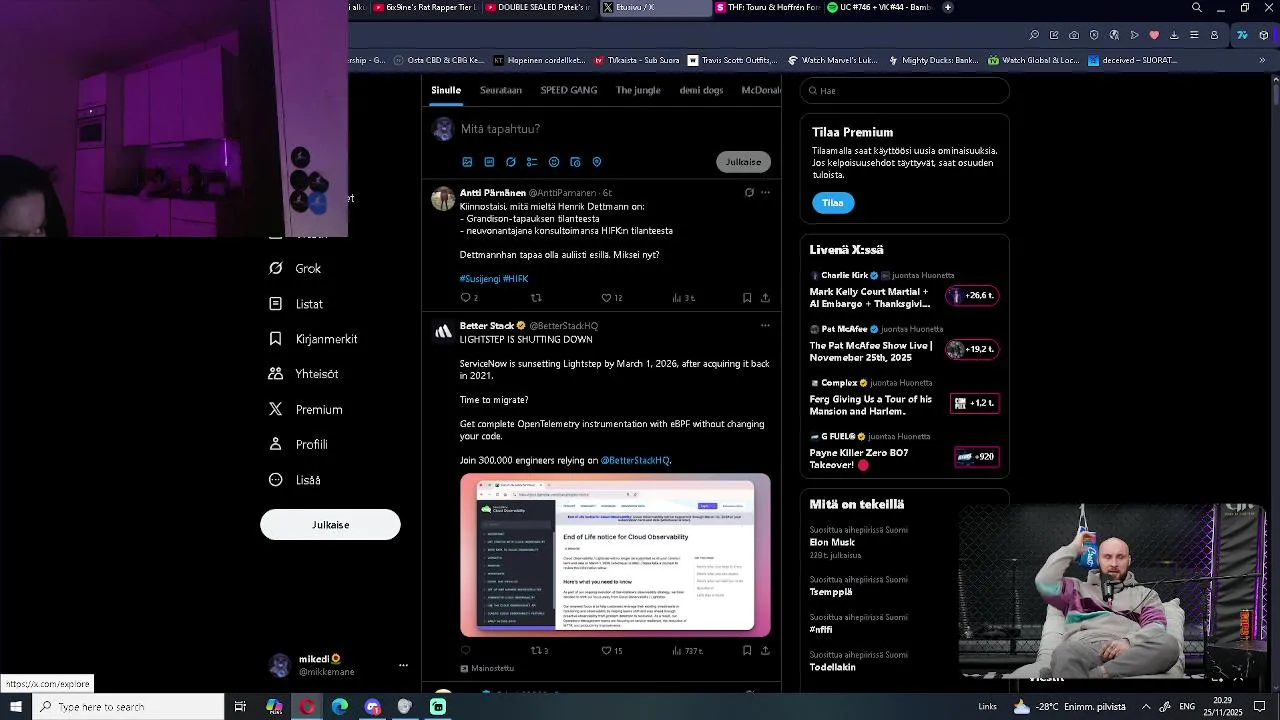Open the weather widget in taskbar
Image resolution: width=1280 pixels, height=720 pixels.
coord(1068,707)
